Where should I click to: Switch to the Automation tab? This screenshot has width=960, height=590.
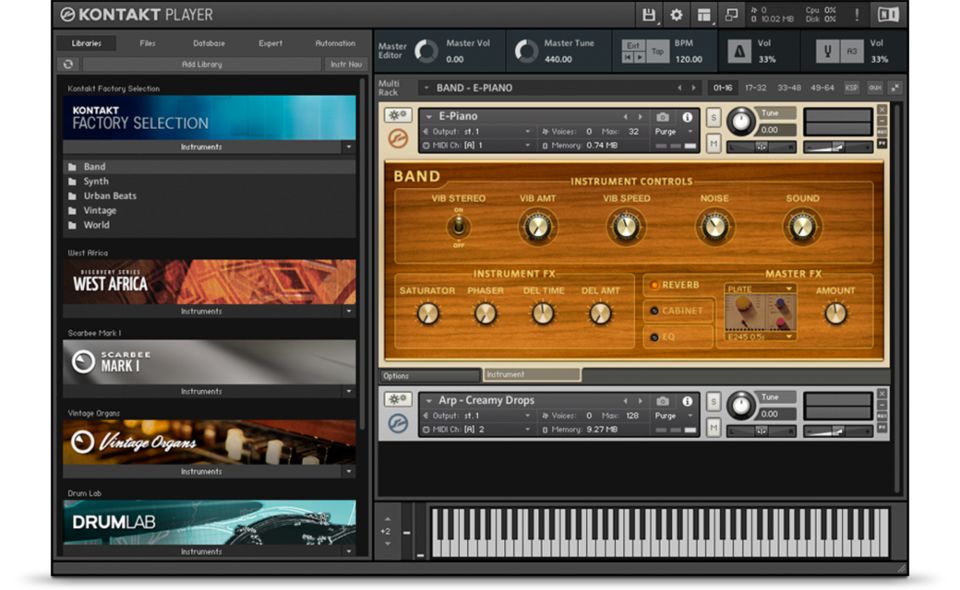coord(335,43)
